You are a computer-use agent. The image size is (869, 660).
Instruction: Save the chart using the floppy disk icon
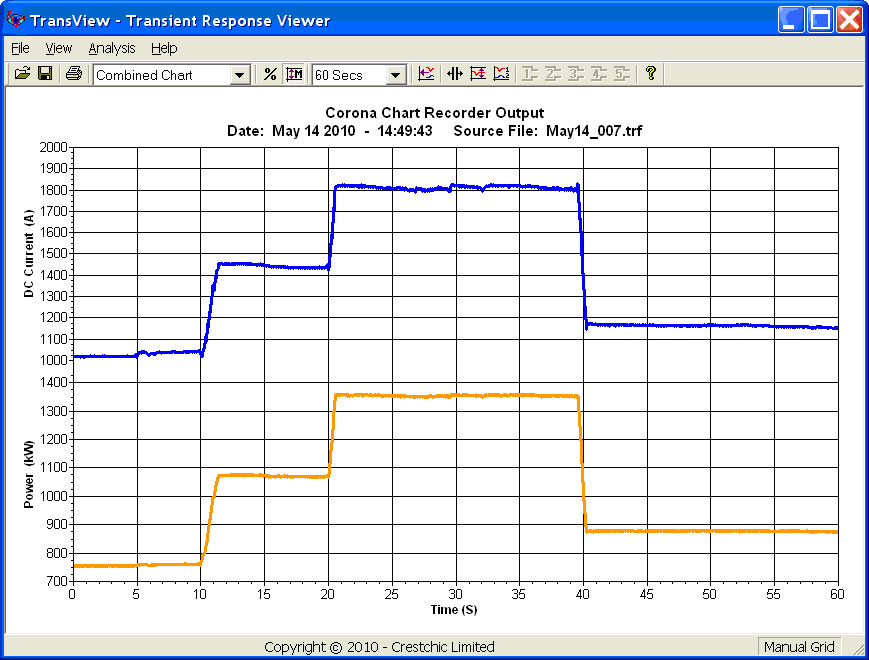(x=45, y=74)
